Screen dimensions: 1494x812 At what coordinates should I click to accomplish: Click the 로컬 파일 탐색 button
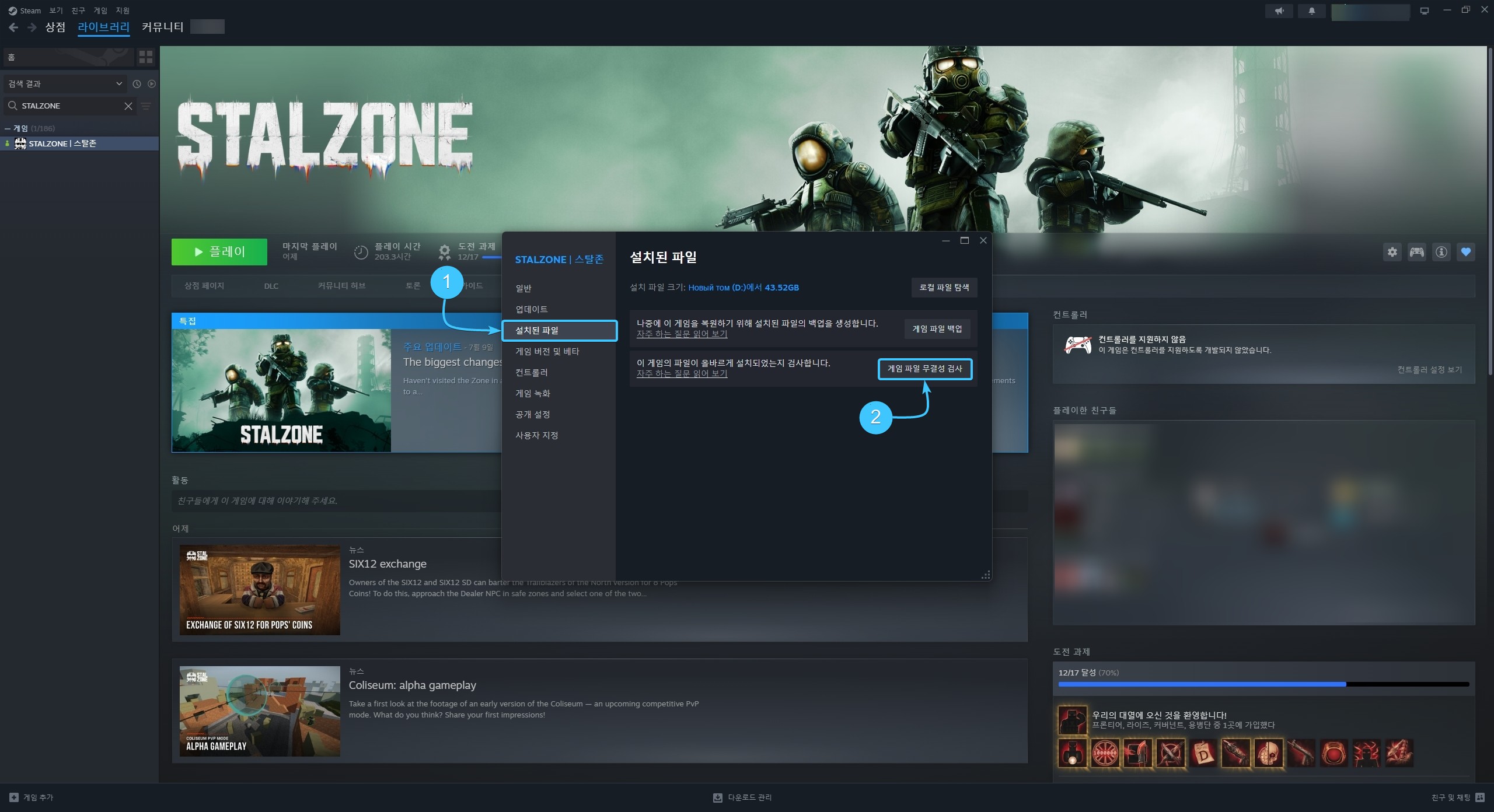pyautogui.click(x=944, y=288)
